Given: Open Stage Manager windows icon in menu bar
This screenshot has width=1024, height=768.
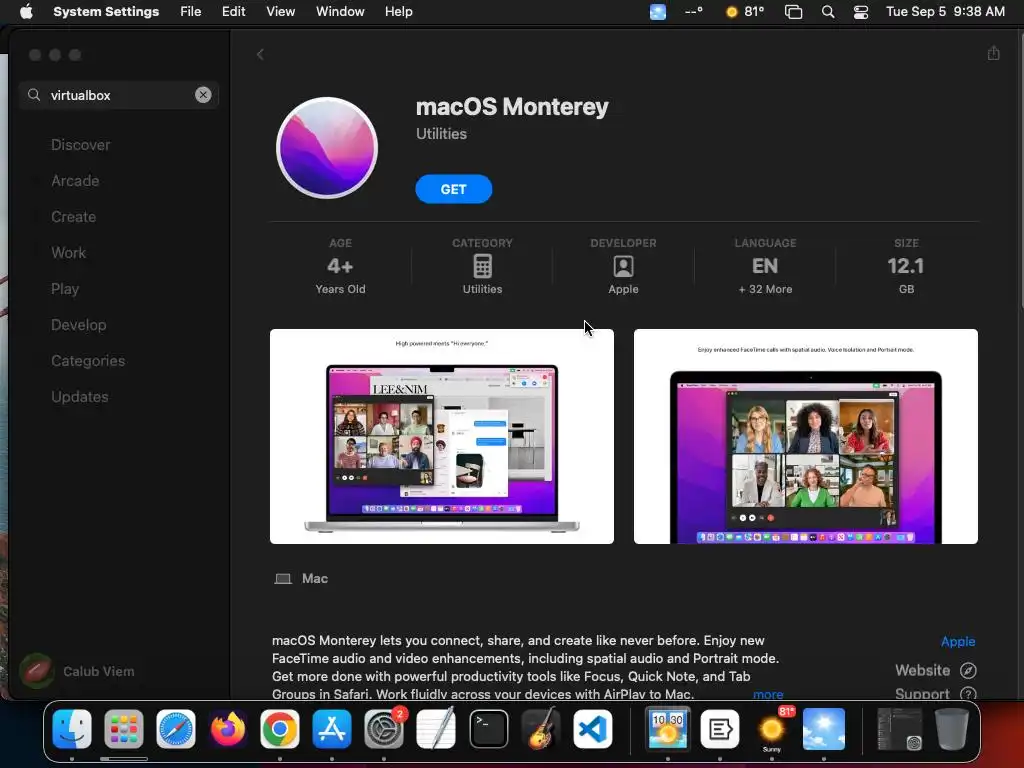Looking at the screenshot, I should click(793, 12).
